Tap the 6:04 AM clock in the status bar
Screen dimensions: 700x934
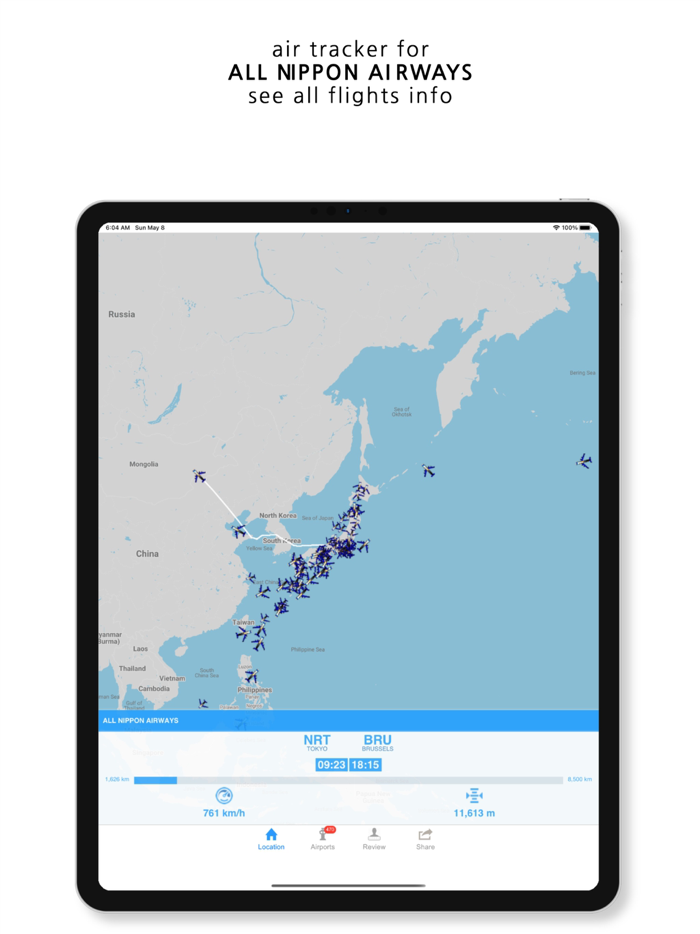coord(117,228)
